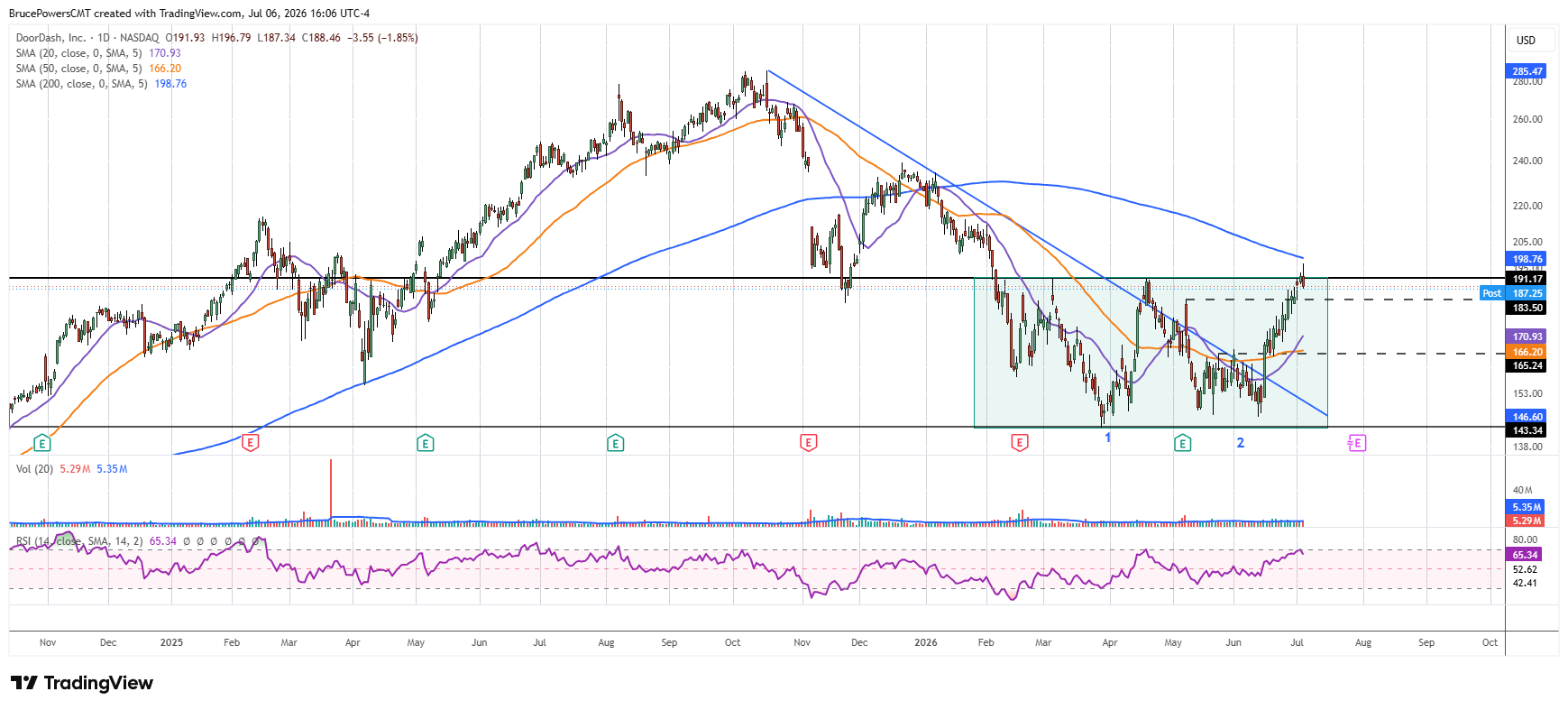1568x710 pixels.
Task: Click the 5.29M volume axis label
Action: (x=1527, y=521)
